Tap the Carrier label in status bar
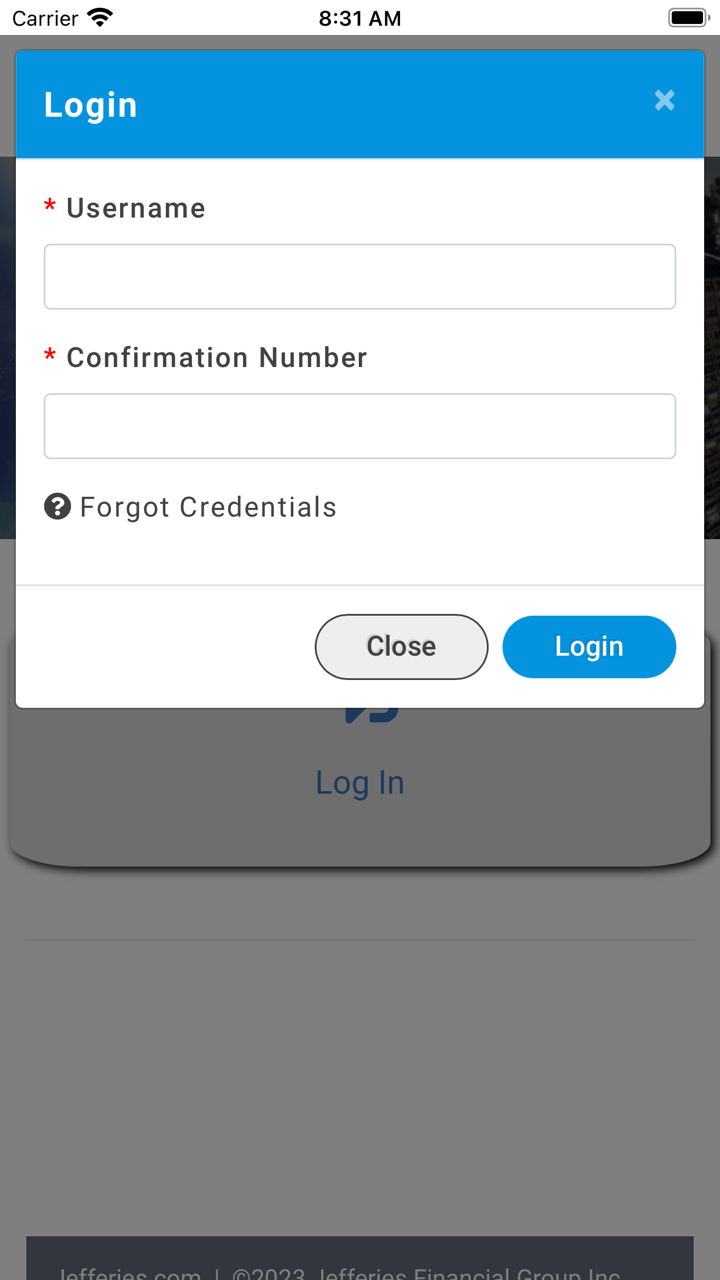Viewport: 720px width, 1280px height. point(45,18)
